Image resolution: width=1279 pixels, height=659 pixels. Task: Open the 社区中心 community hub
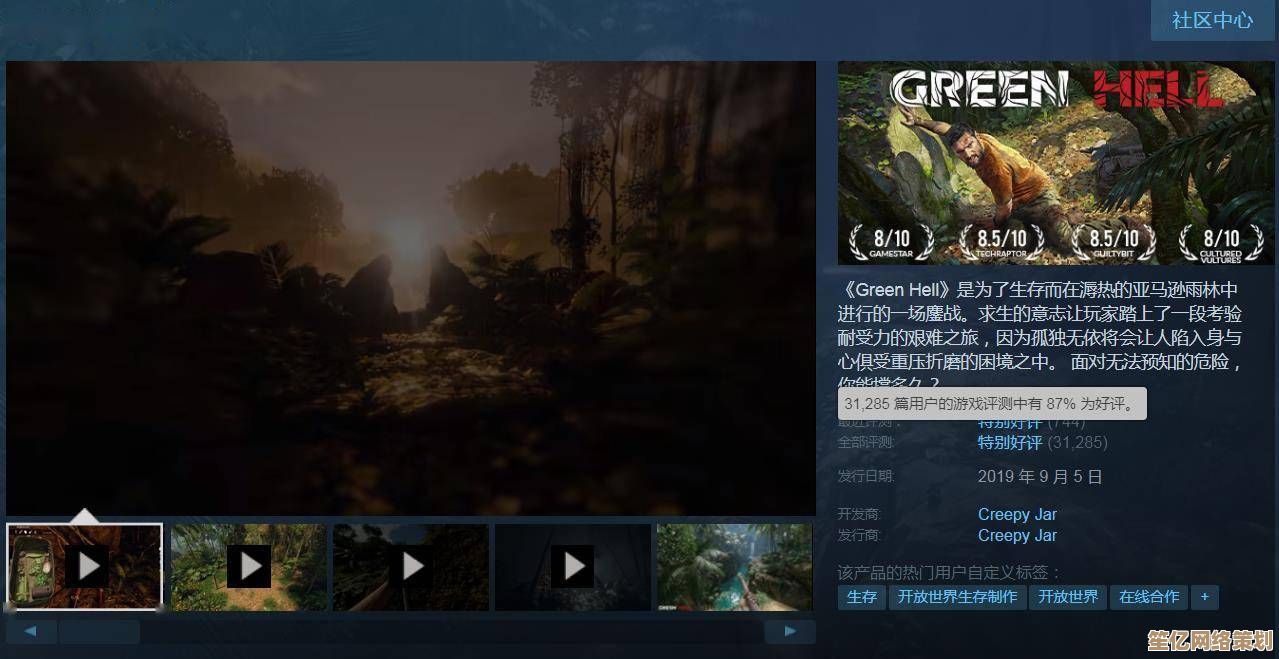(x=1212, y=21)
